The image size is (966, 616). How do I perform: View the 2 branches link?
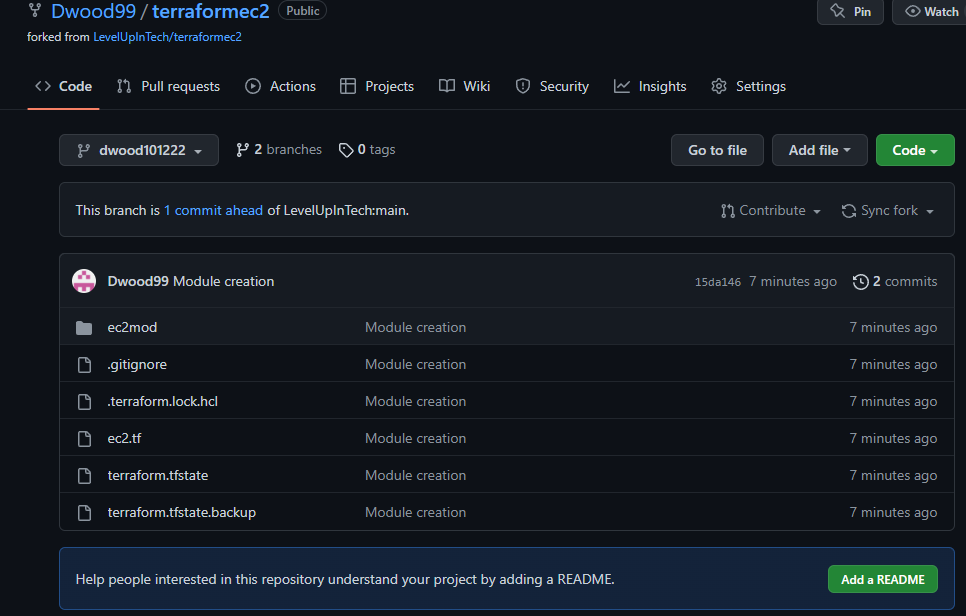point(278,150)
